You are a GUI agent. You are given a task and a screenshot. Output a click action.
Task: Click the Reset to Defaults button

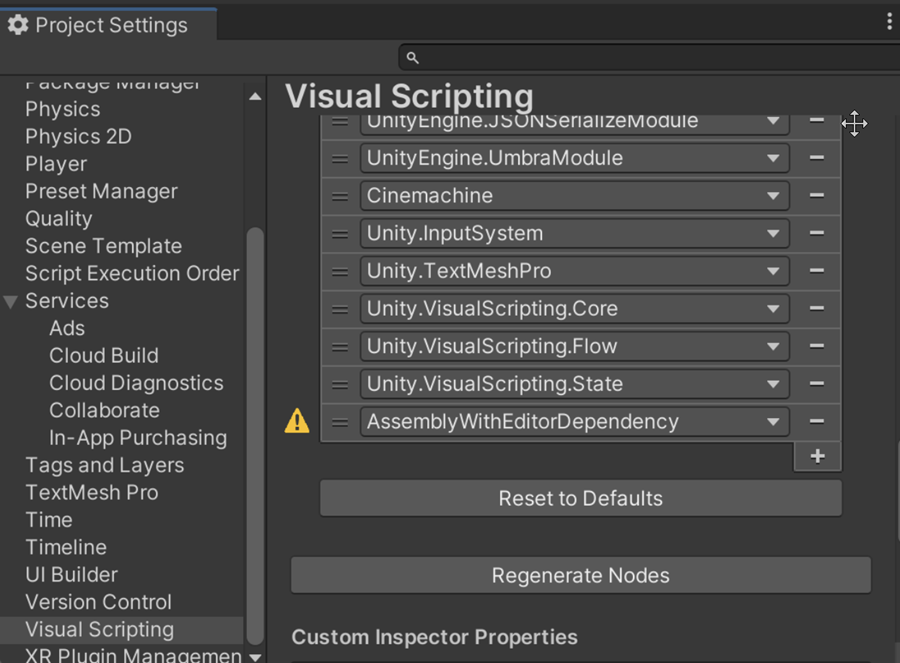(x=580, y=498)
